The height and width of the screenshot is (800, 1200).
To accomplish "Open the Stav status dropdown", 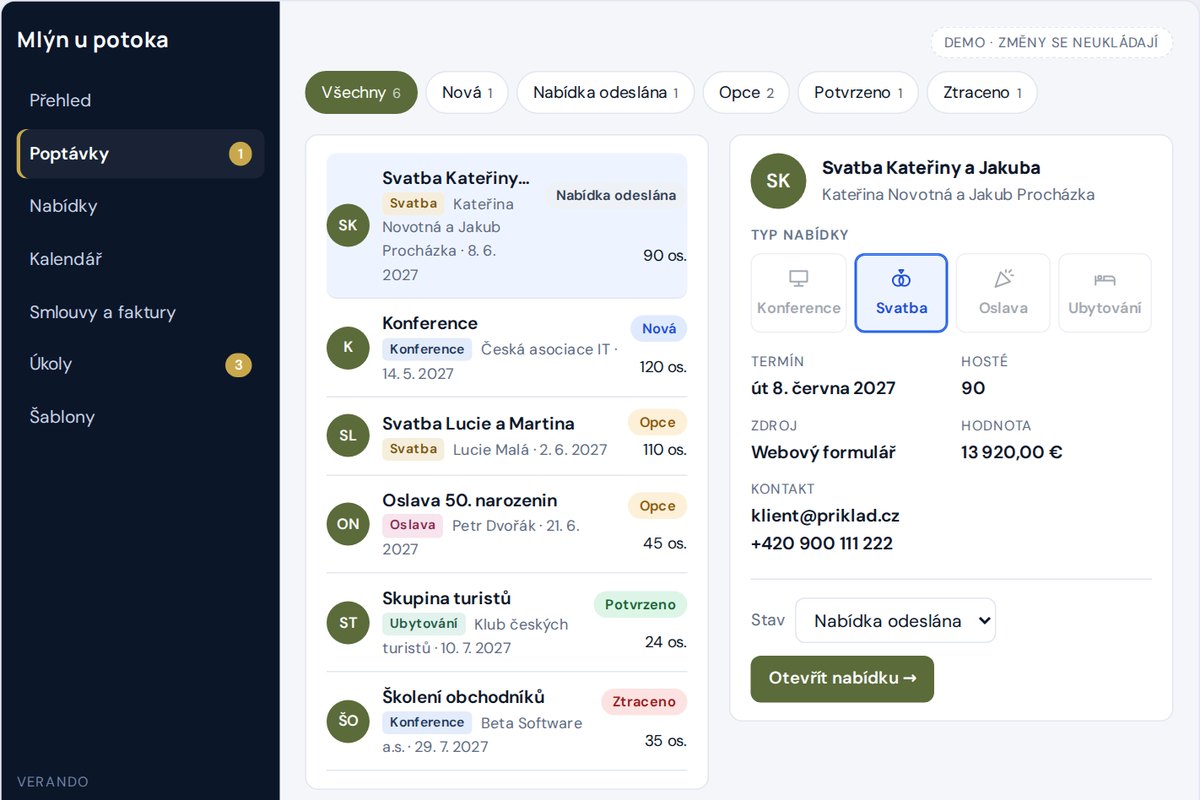I will pos(895,620).
